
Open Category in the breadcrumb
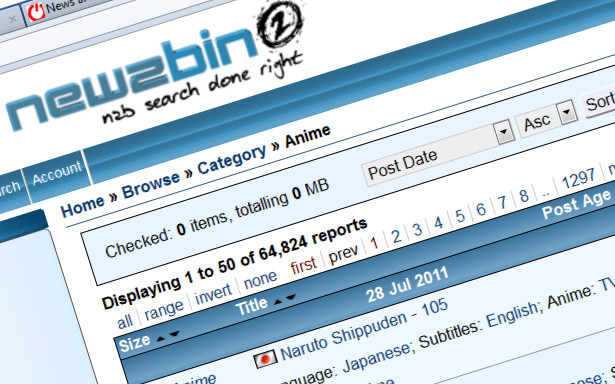231,160
